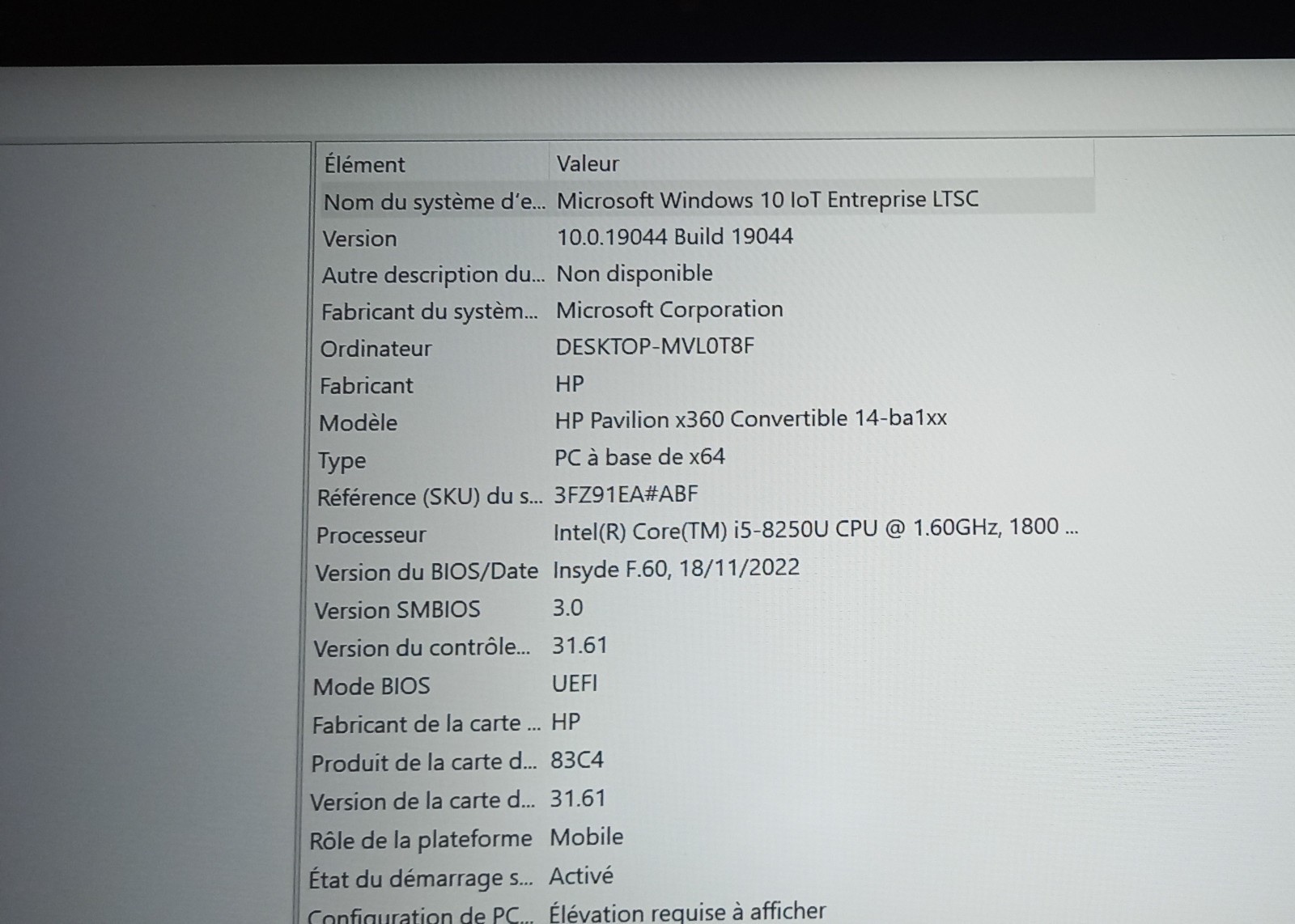
Task: Select the "Version SMBIOS" row label
Action: (x=397, y=610)
